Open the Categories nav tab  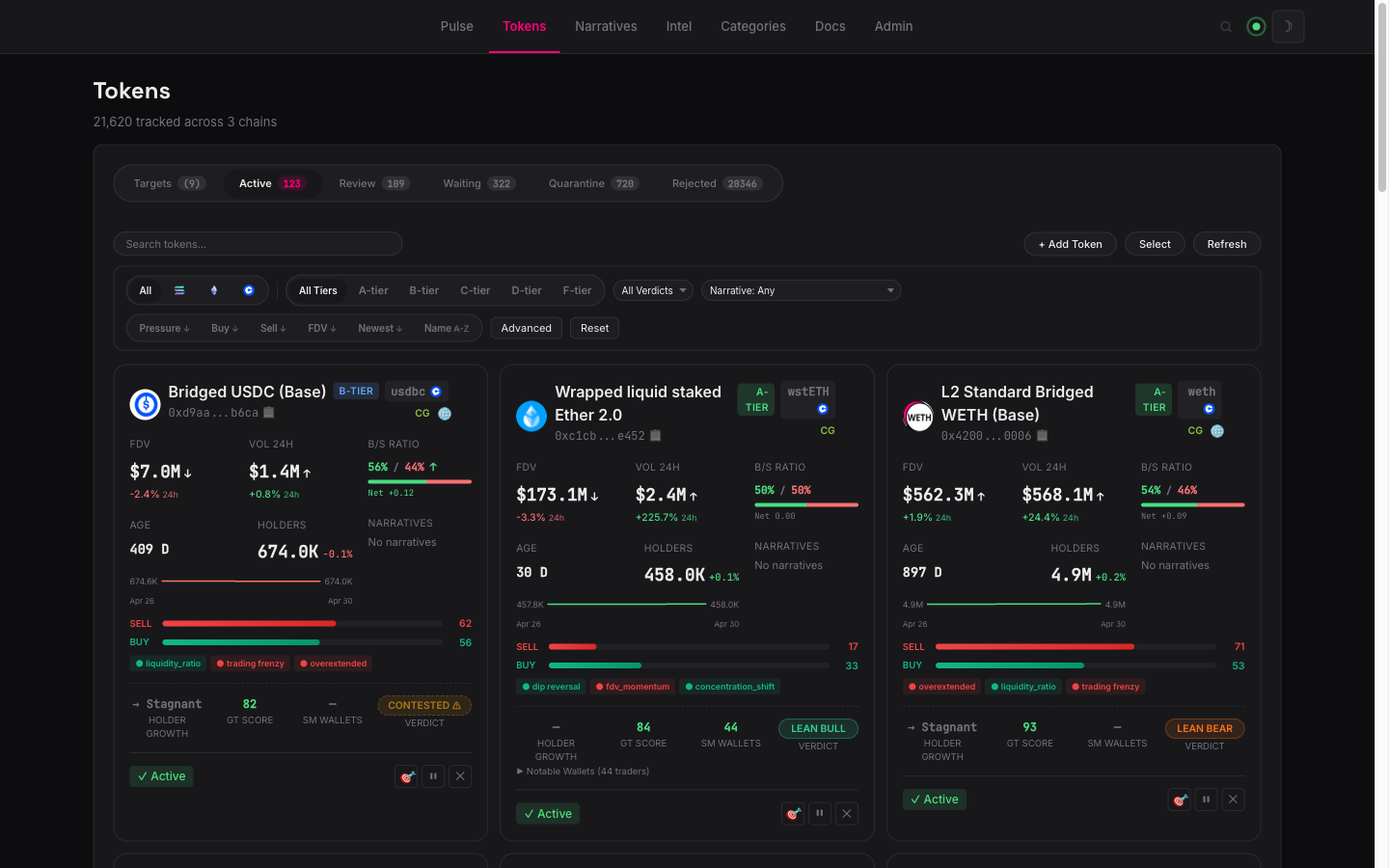tap(753, 26)
